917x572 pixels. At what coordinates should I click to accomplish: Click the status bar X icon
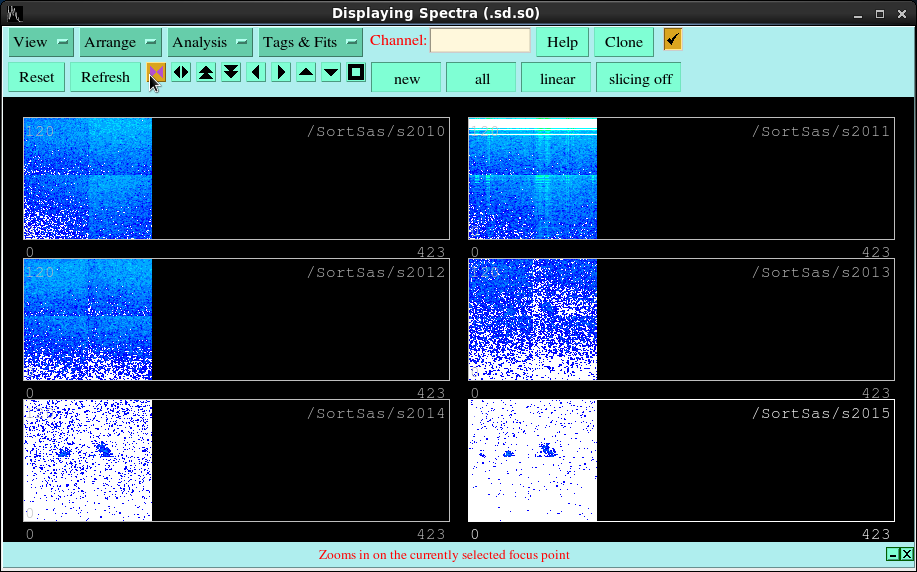click(906, 554)
